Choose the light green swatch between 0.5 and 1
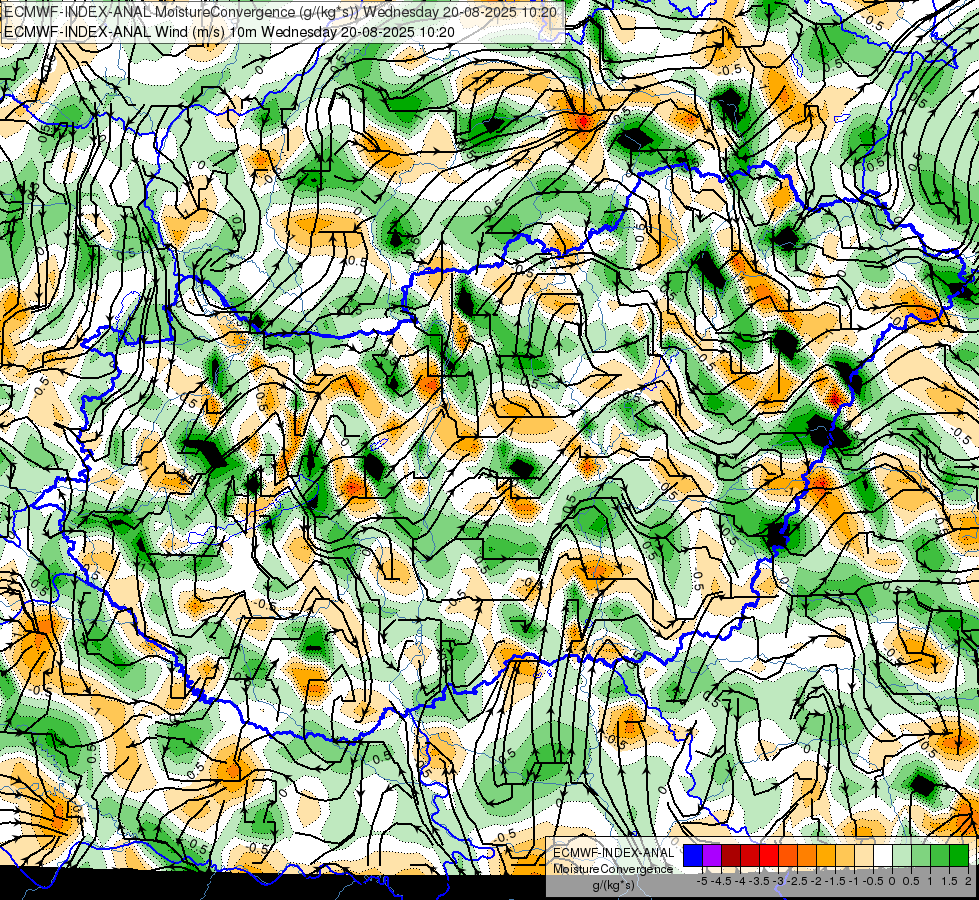Image resolution: width=979 pixels, height=900 pixels. click(x=921, y=855)
